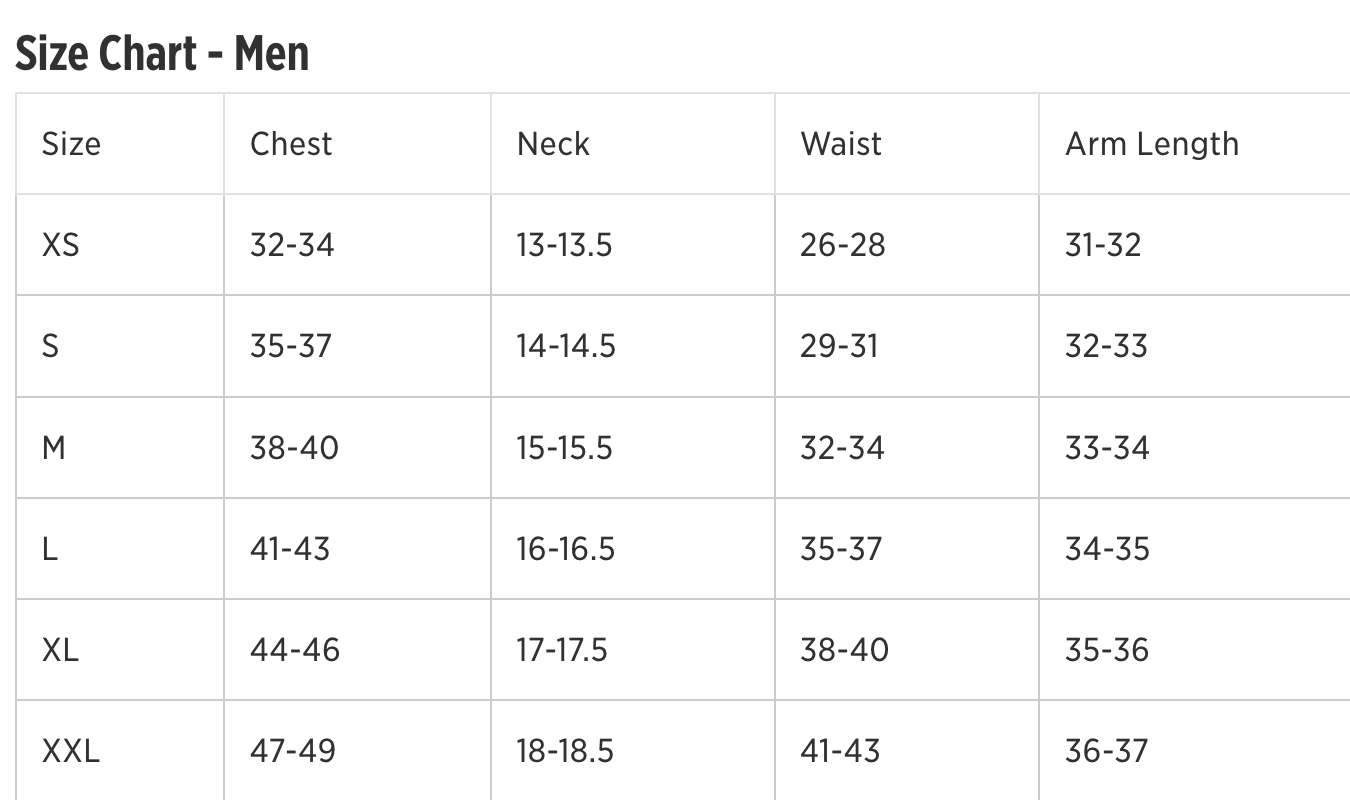Screen dimensions: 1350x800
Task: Select the Chest column header
Action: point(290,144)
